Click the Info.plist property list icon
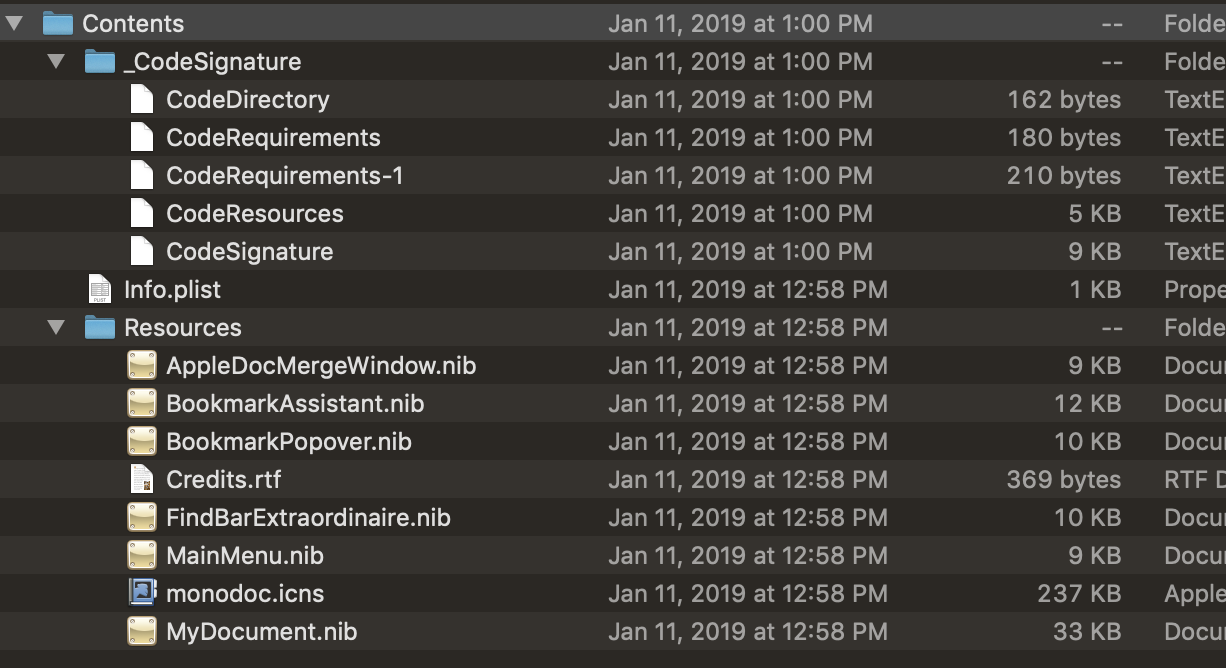Viewport: 1226px width, 668px height. tap(100, 289)
